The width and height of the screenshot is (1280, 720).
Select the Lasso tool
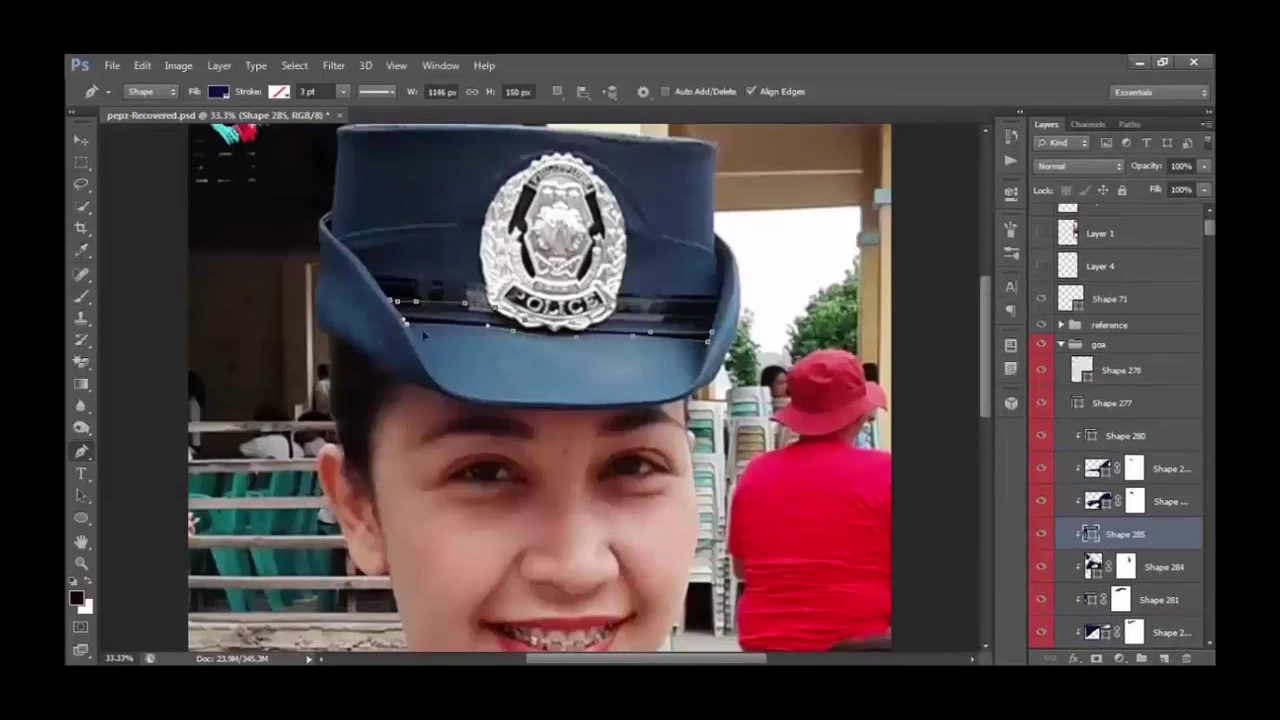81,184
